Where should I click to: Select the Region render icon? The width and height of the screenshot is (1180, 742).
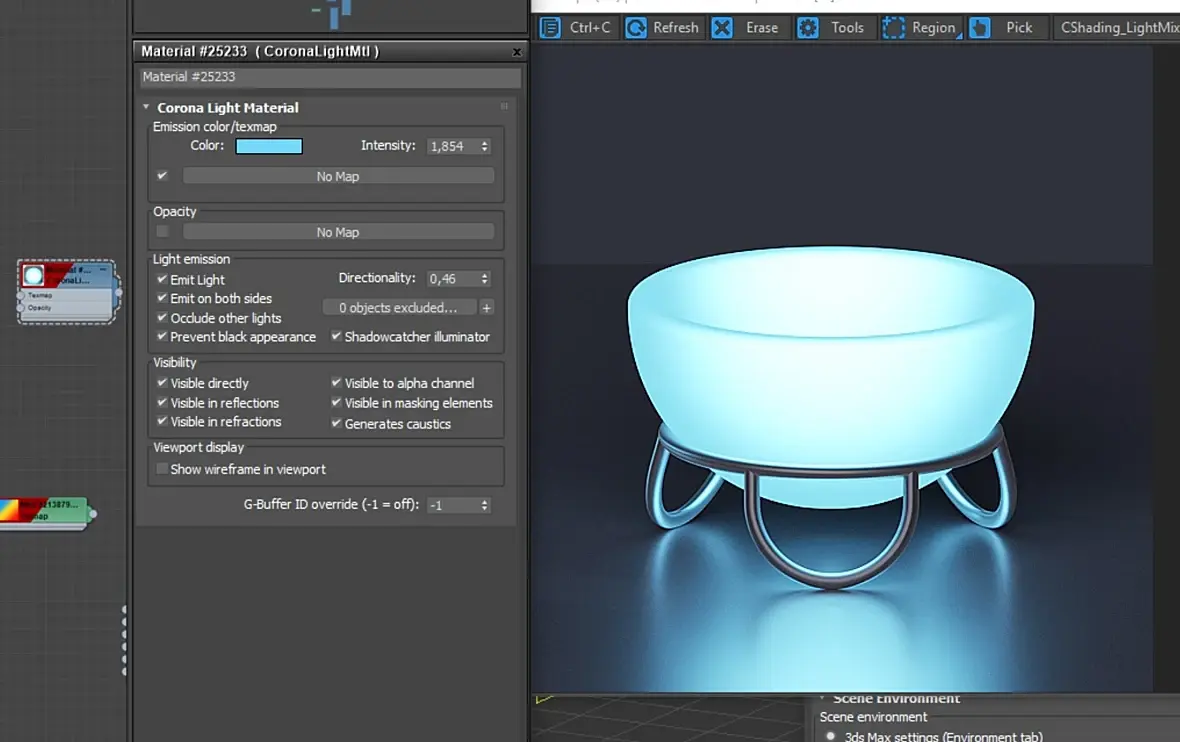(893, 28)
